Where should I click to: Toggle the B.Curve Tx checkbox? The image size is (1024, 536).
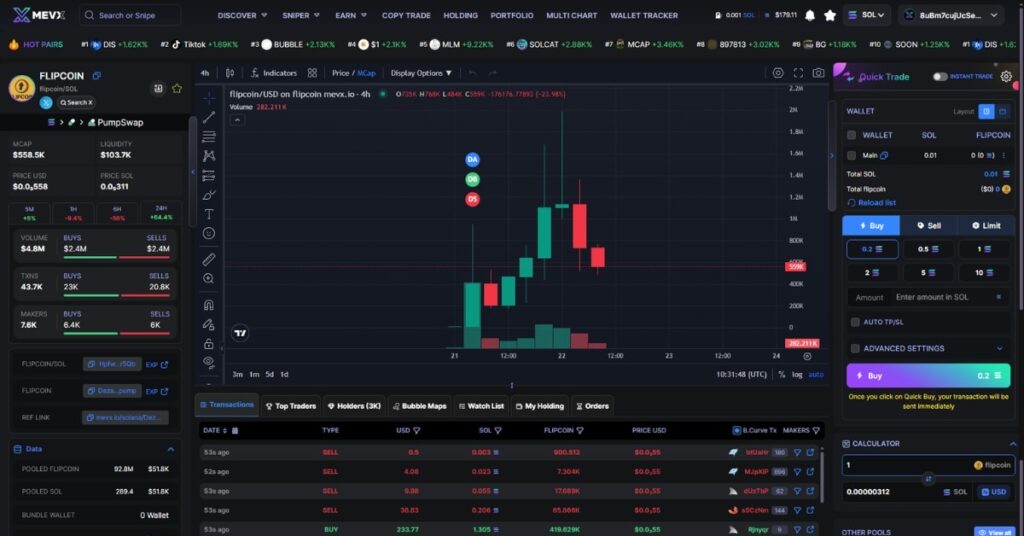pyautogui.click(x=737, y=430)
